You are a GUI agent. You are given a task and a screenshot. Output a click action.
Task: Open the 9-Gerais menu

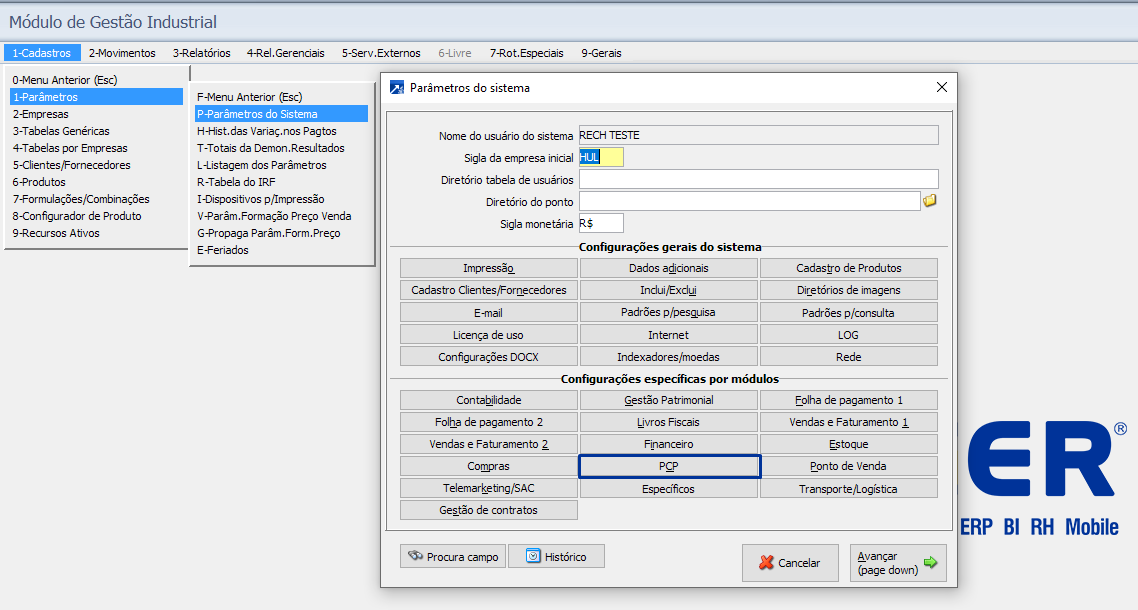(601, 53)
